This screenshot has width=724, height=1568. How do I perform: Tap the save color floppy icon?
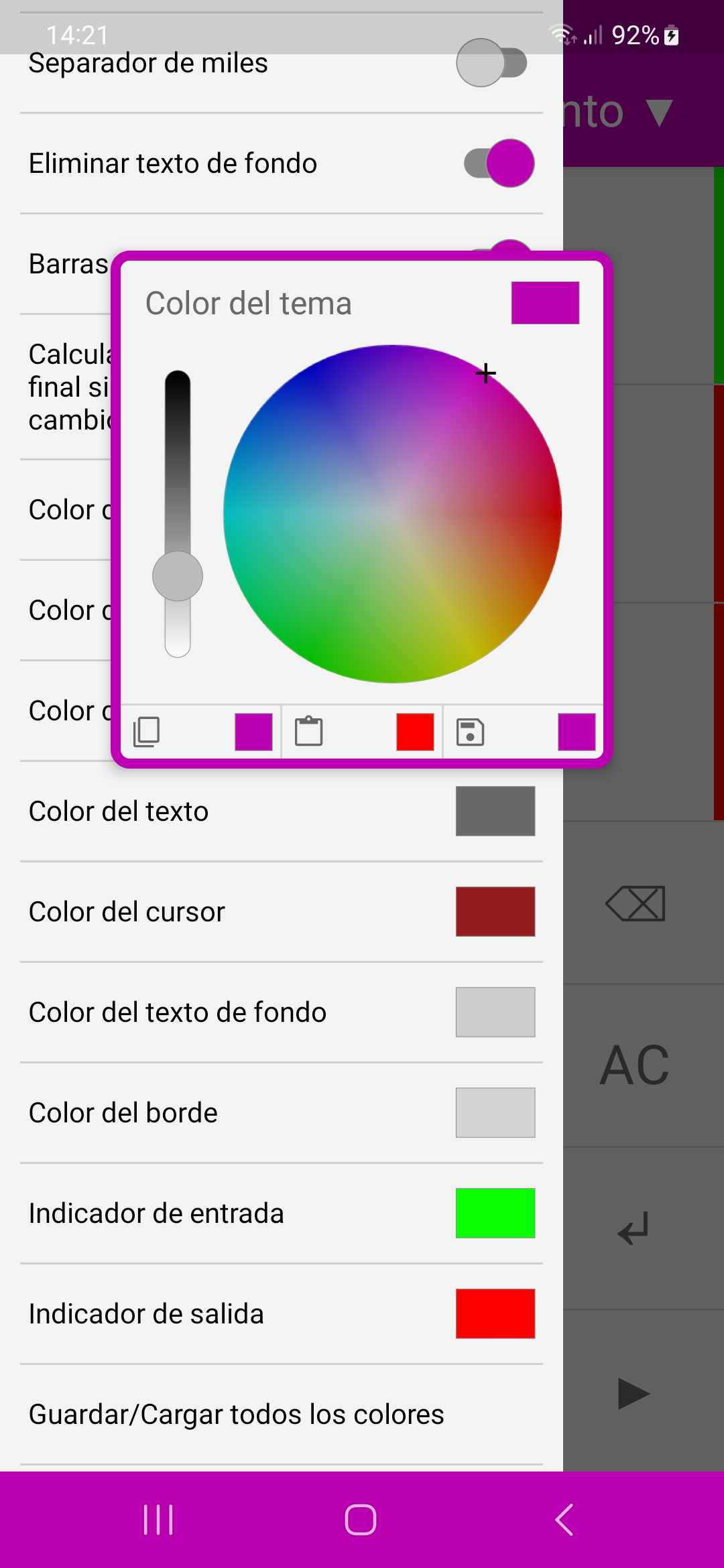[x=470, y=732]
